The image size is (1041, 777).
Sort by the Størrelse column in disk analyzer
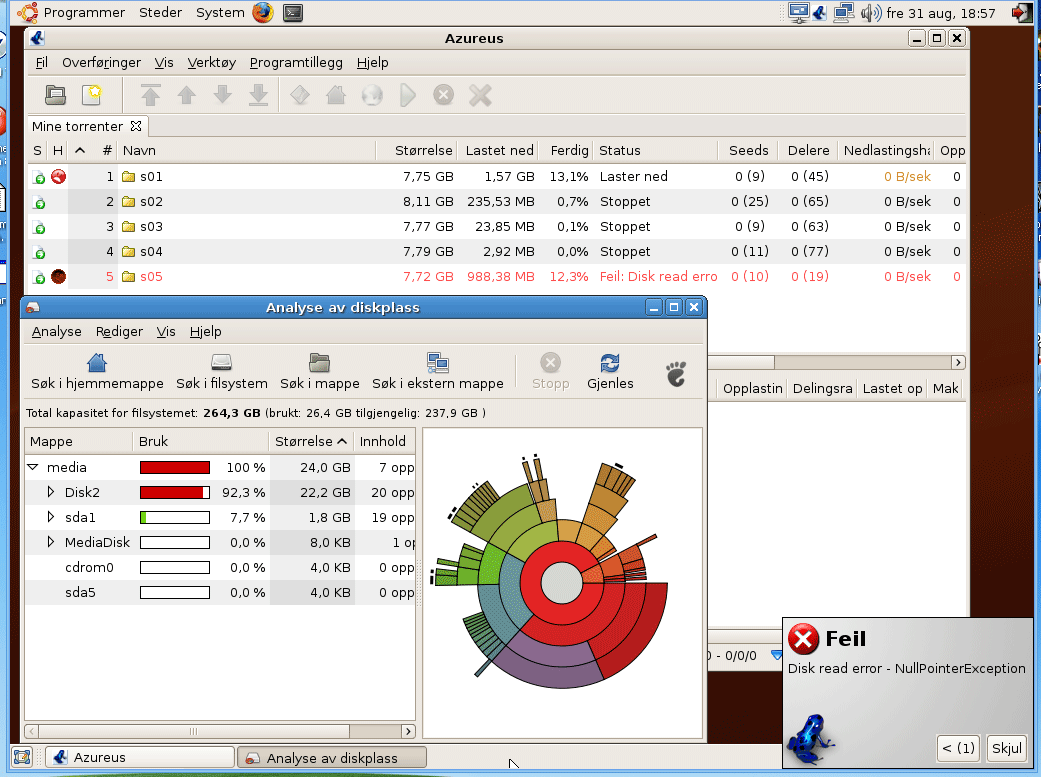coord(311,441)
